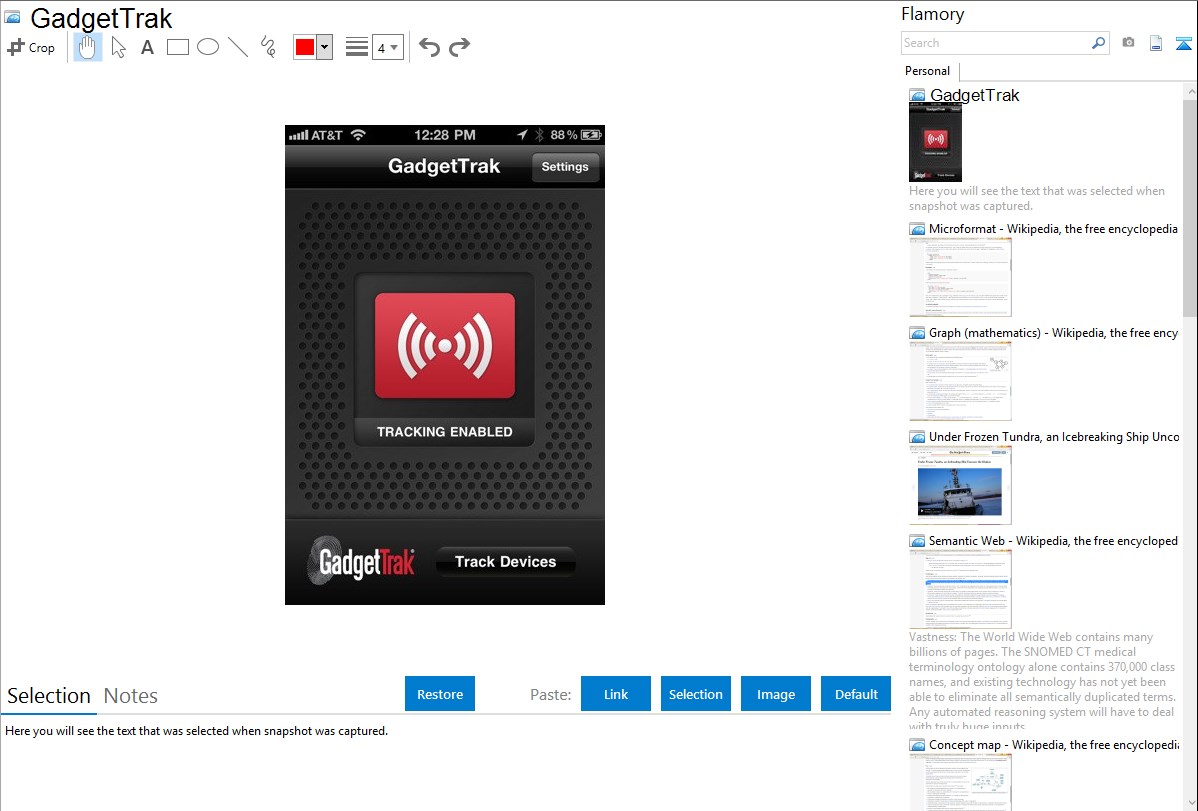Click the search magnifier icon
Screen dimensions: 1198x811
1099,43
